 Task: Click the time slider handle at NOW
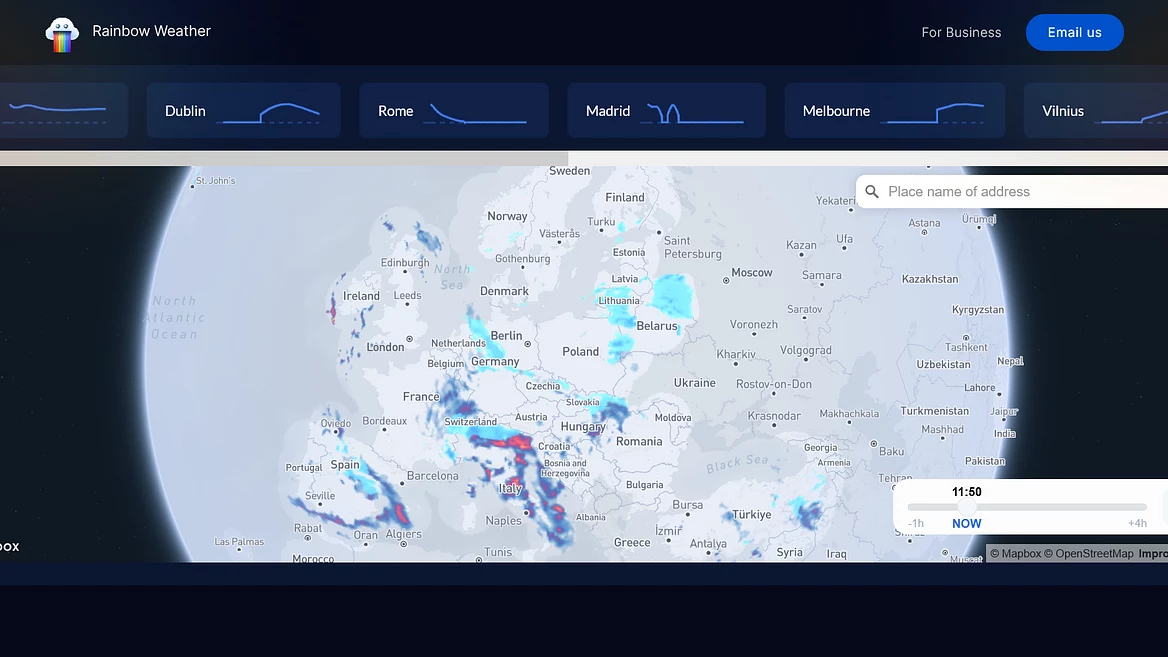(967, 508)
